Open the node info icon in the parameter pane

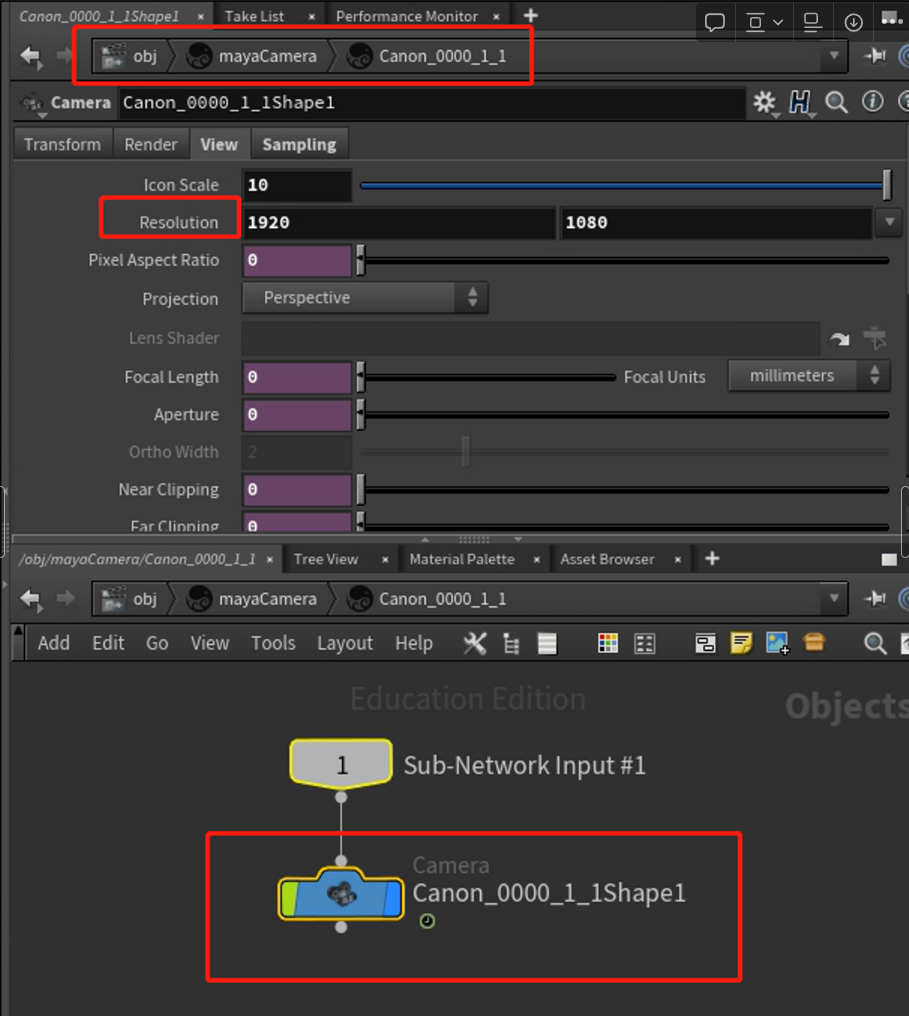872,102
